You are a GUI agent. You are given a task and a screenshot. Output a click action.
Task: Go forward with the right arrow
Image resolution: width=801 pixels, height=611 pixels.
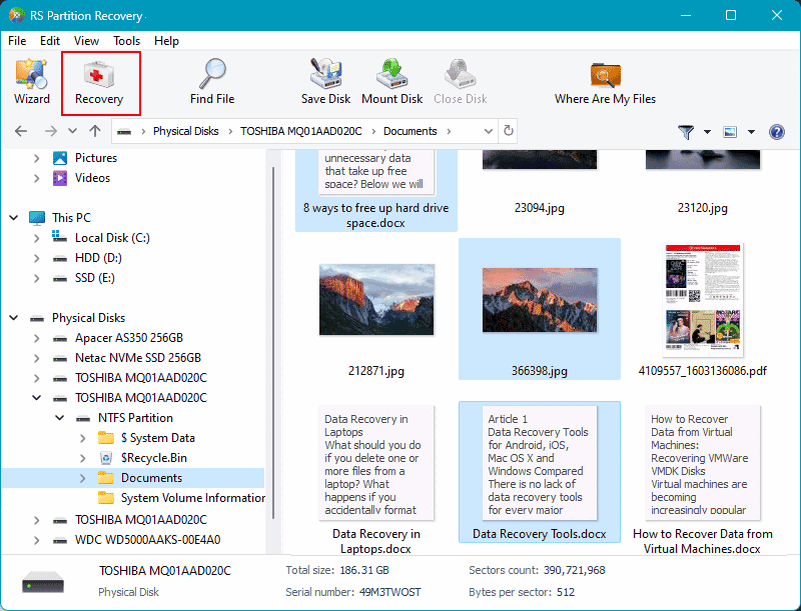click(x=51, y=131)
